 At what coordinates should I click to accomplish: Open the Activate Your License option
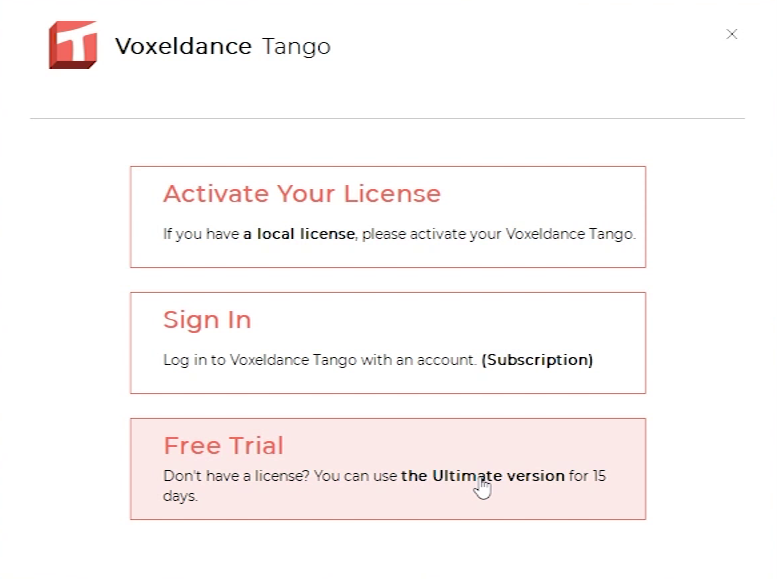(x=388, y=217)
